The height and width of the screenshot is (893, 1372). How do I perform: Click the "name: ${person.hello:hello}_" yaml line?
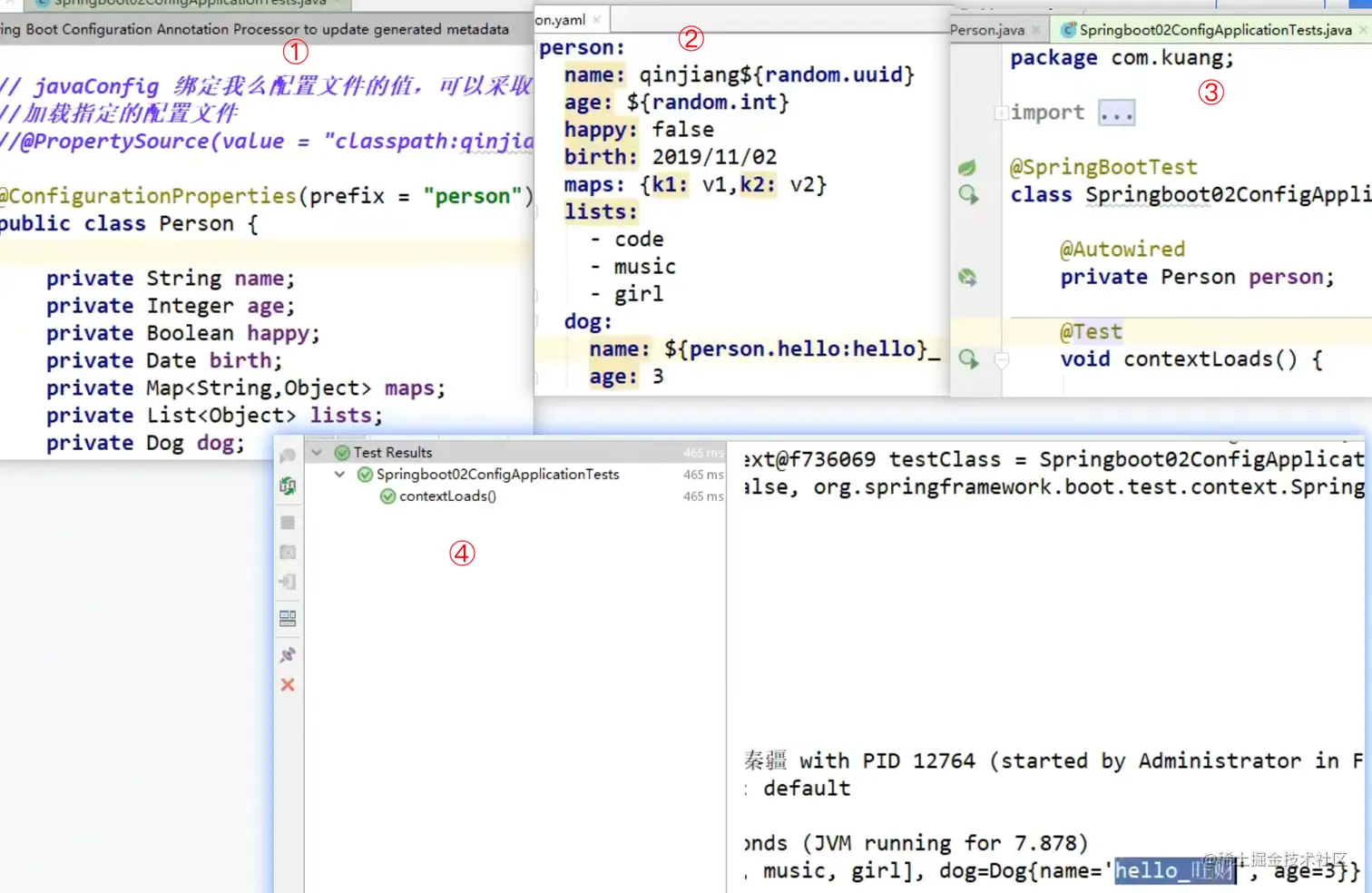pyautogui.click(x=764, y=349)
